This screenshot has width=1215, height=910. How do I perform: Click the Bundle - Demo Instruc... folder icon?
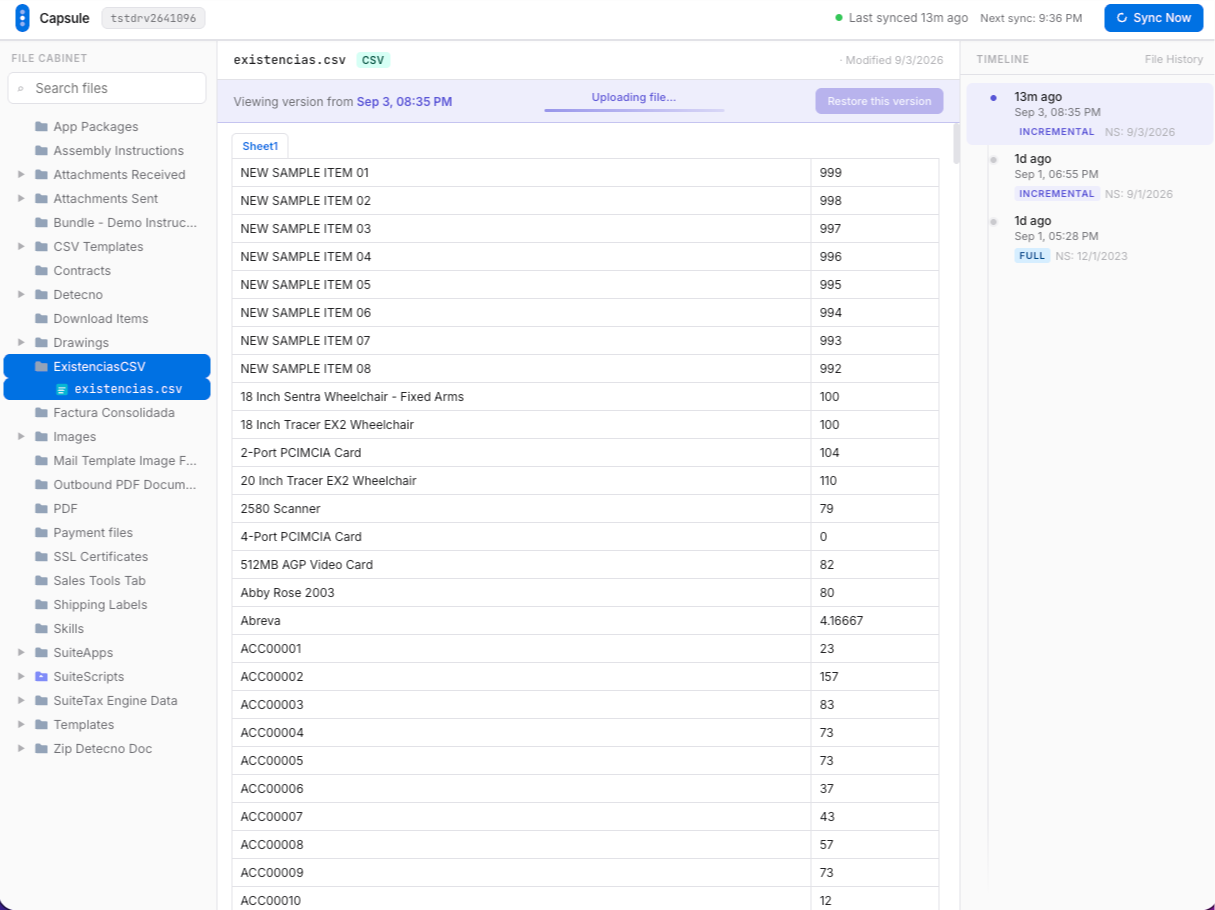(41, 223)
